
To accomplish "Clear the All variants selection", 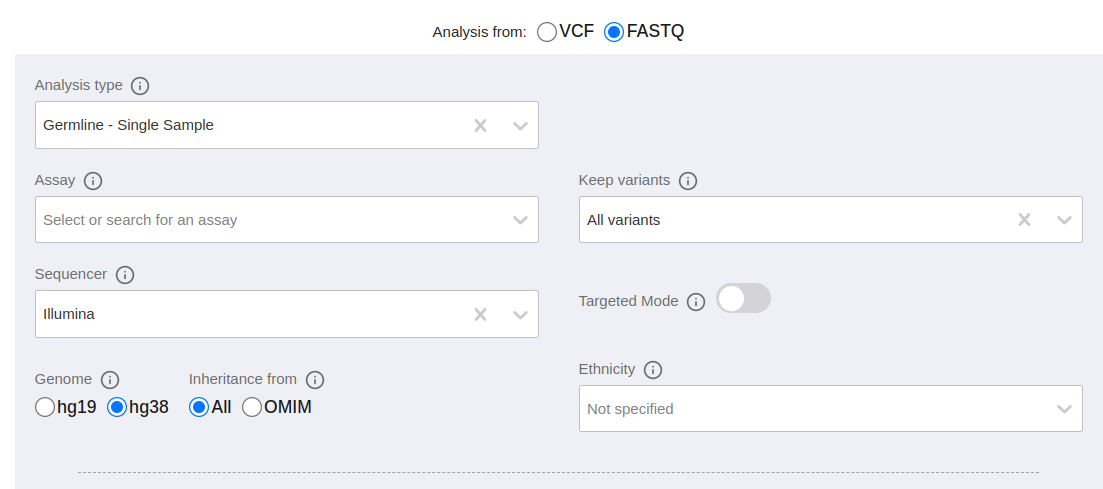I will [x=1024, y=220].
